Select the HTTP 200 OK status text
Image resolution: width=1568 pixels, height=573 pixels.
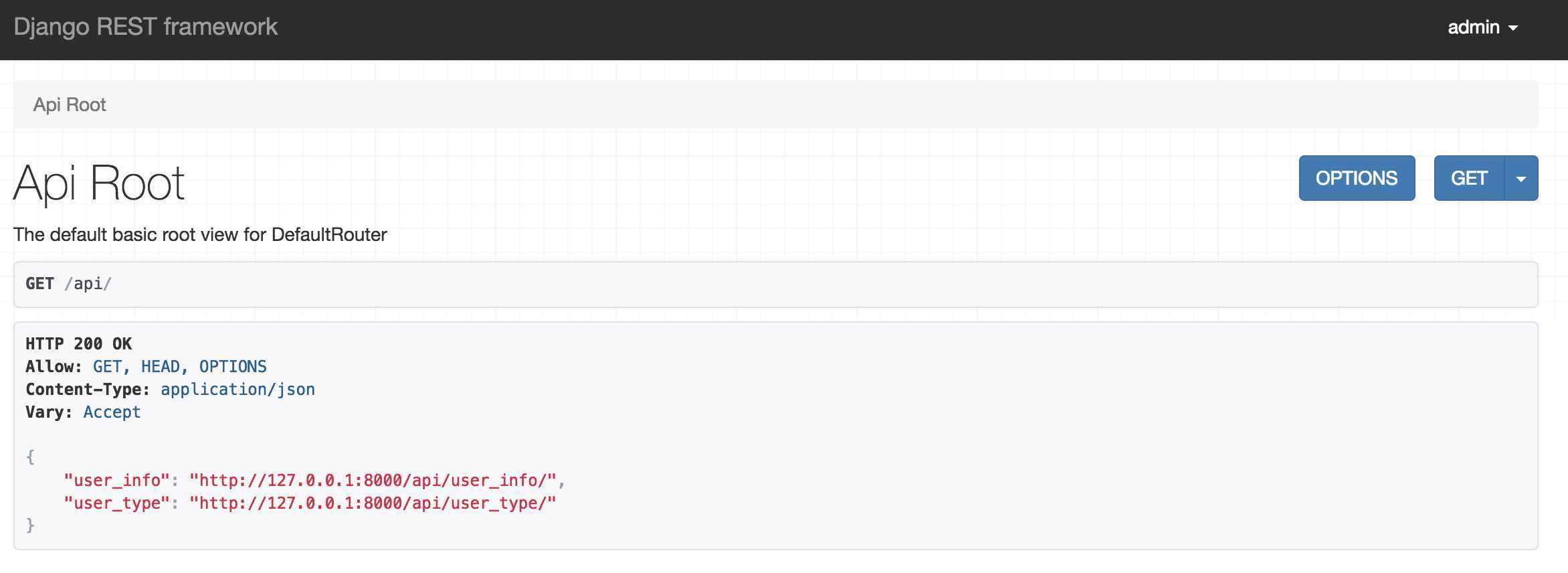pyautogui.click(x=79, y=343)
